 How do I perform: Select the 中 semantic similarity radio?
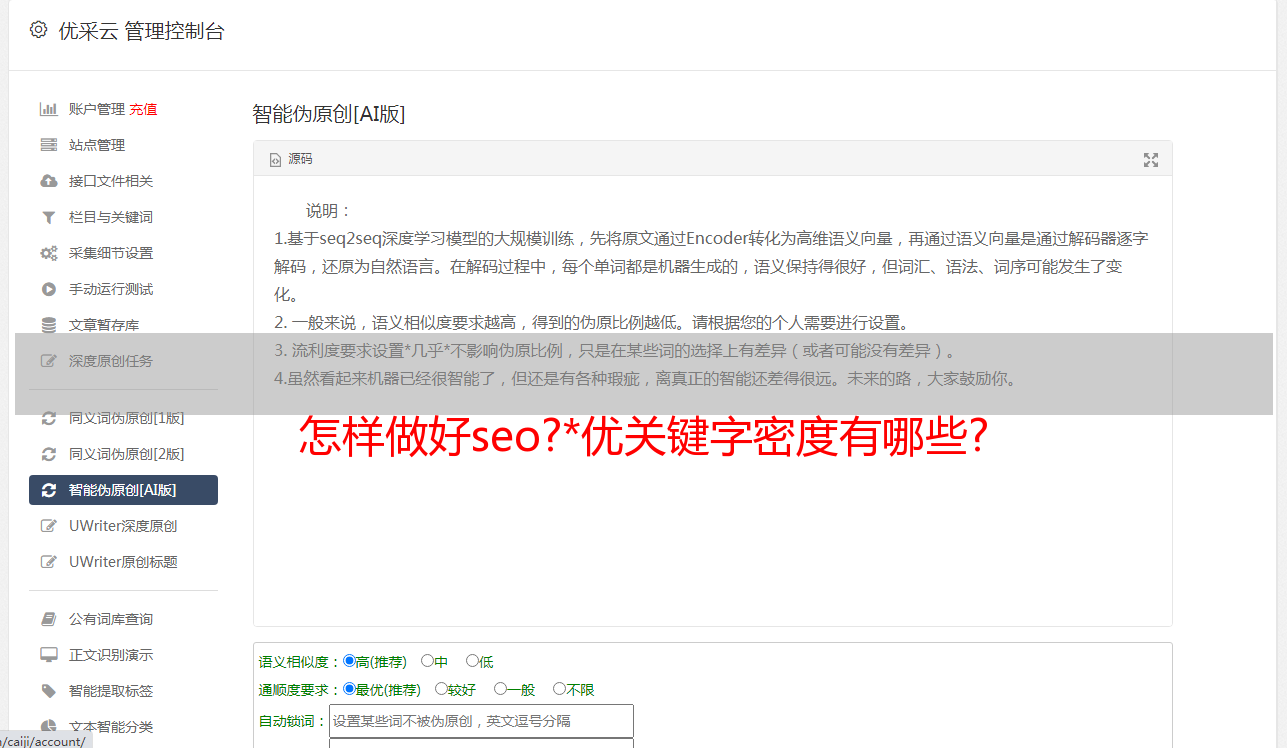434,661
